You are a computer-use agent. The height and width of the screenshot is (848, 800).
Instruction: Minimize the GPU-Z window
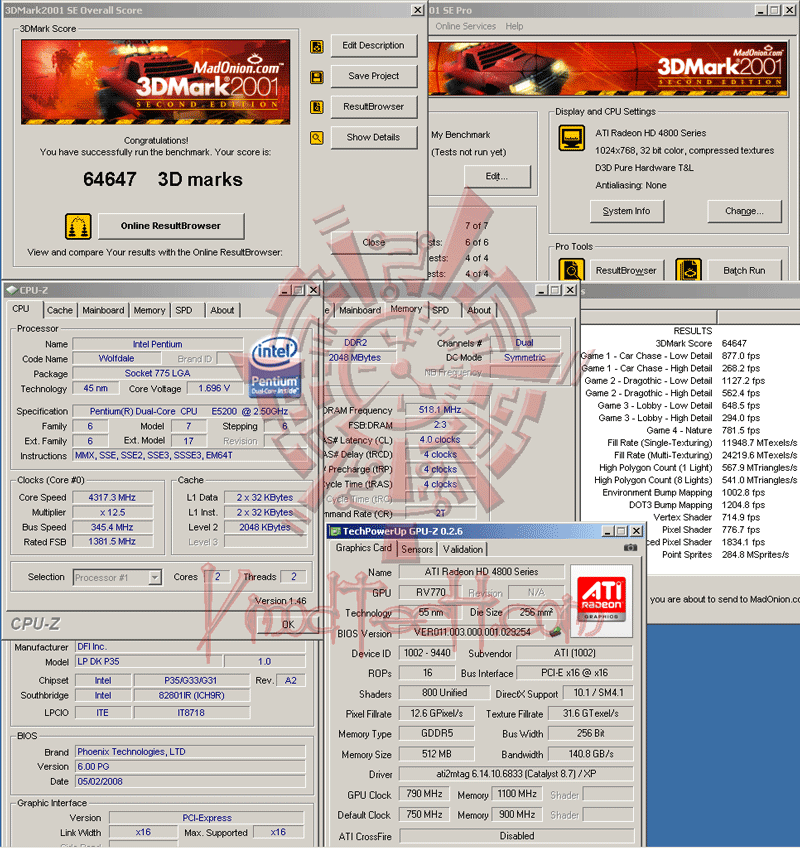609,532
